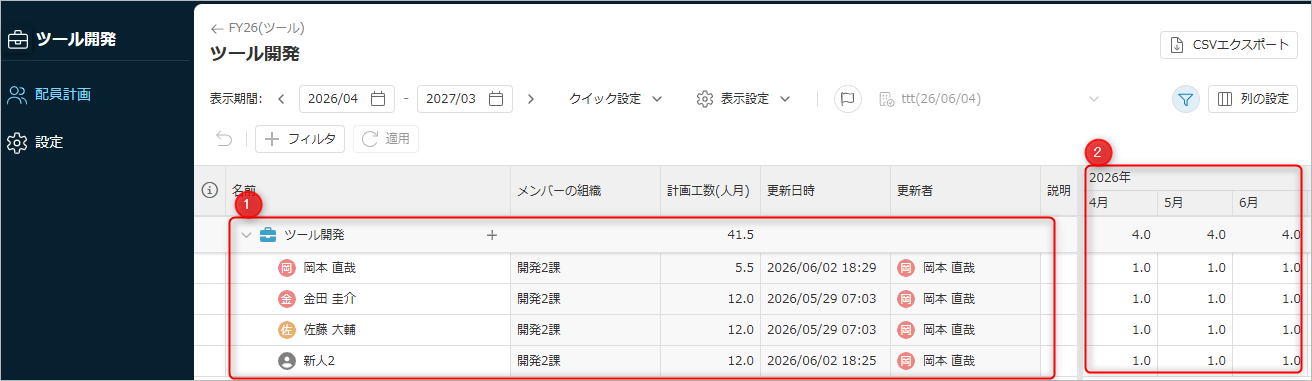Click total planned effort 41.5
The image size is (1312, 381).
[740, 235]
